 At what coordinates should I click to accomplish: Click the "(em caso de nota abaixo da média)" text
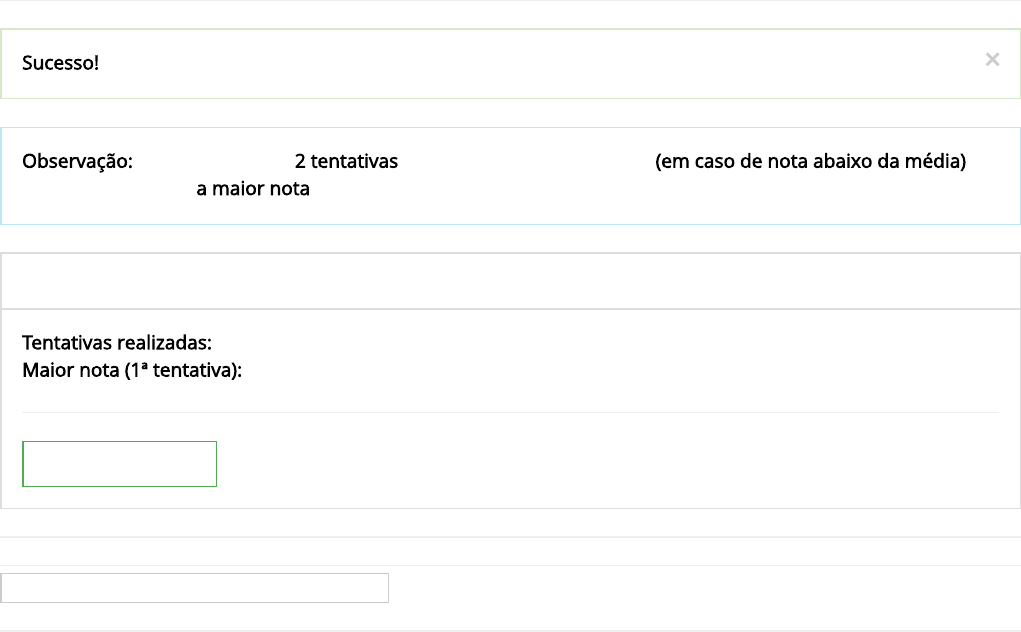(x=810, y=162)
